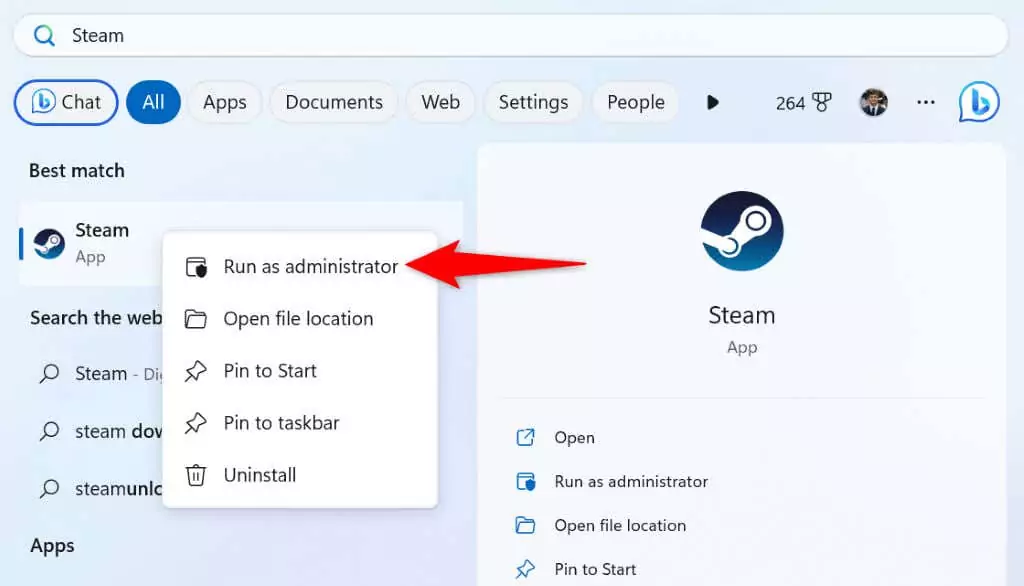1024x586 pixels.
Task: Click Run as administrator in details pane
Action: (x=631, y=481)
